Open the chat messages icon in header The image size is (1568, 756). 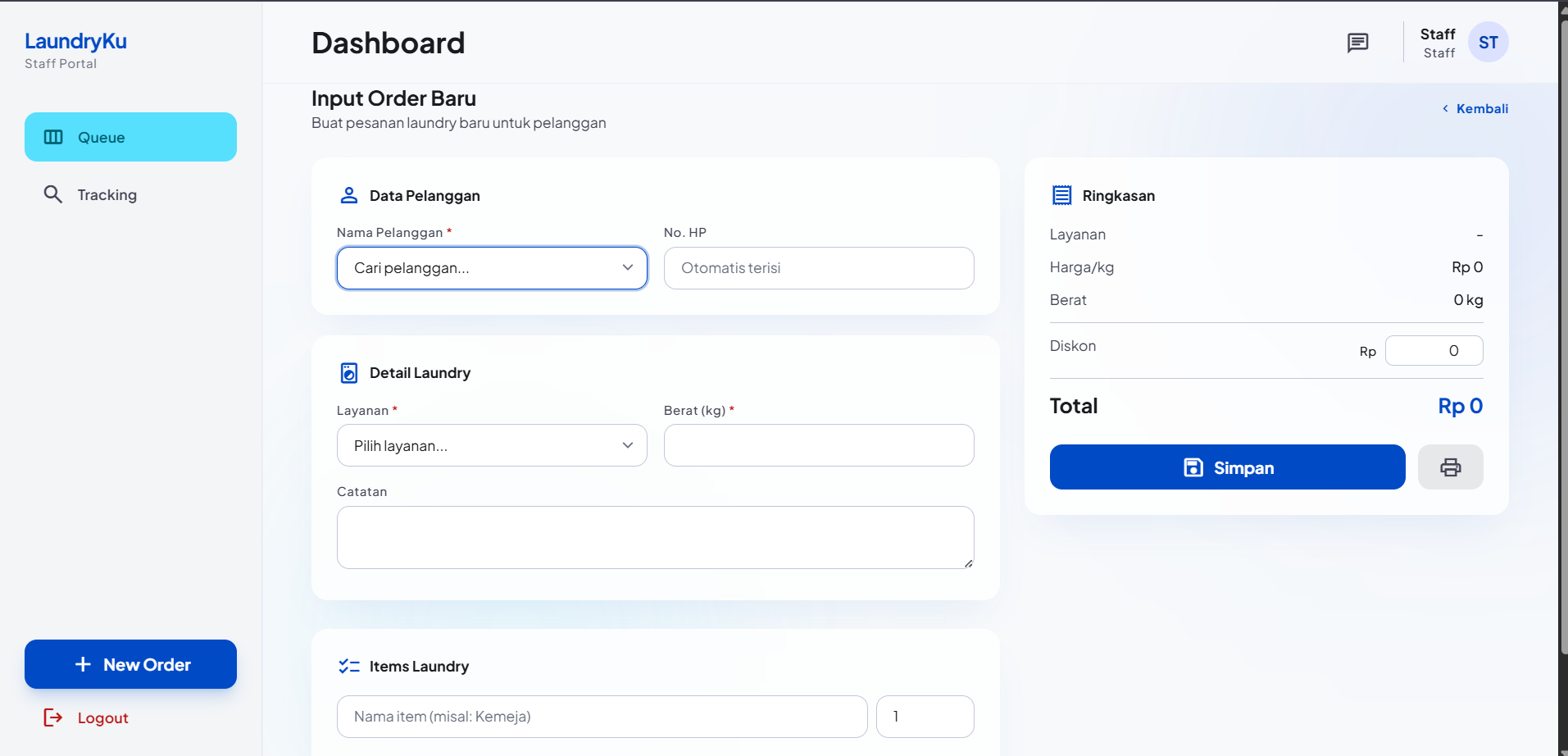(1358, 43)
